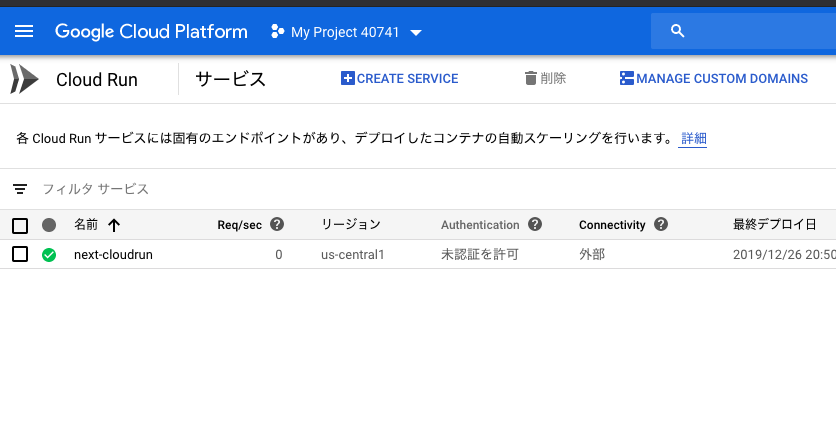Open the hamburger navigation menu
836x445 pixels.
pyautogui.click(x=24, y=31)
